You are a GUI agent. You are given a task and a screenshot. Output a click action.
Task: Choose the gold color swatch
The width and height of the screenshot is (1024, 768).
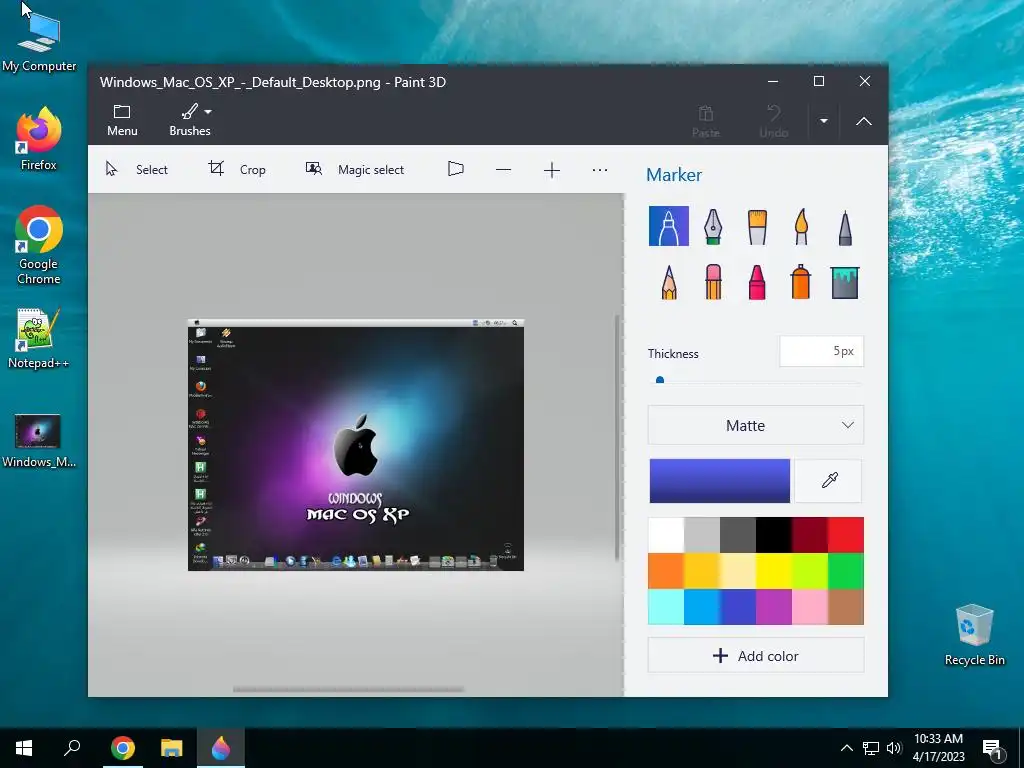[x=701, y=571]
